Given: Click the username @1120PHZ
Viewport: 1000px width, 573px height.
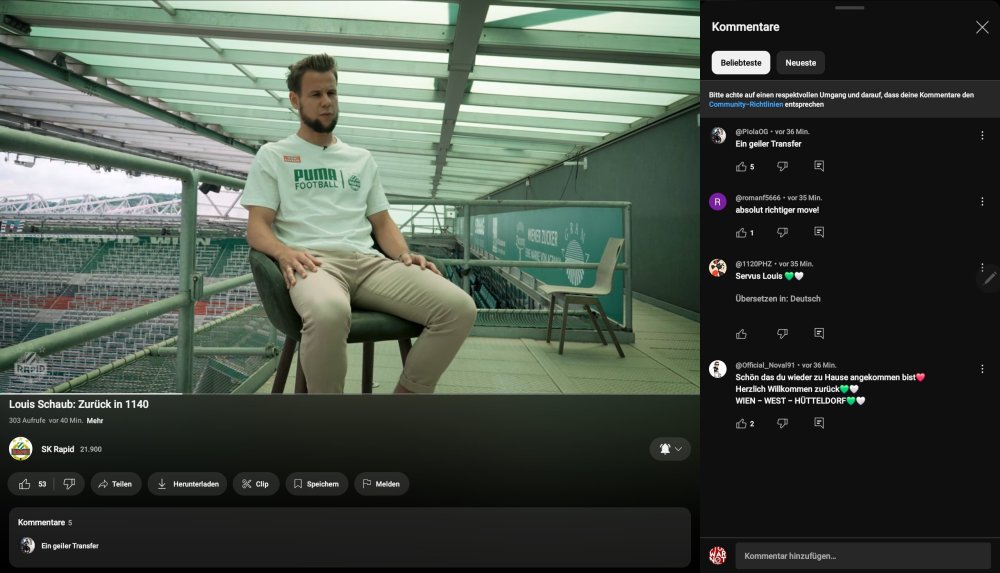Looking at the screenshot, I should tap(753, 264).
